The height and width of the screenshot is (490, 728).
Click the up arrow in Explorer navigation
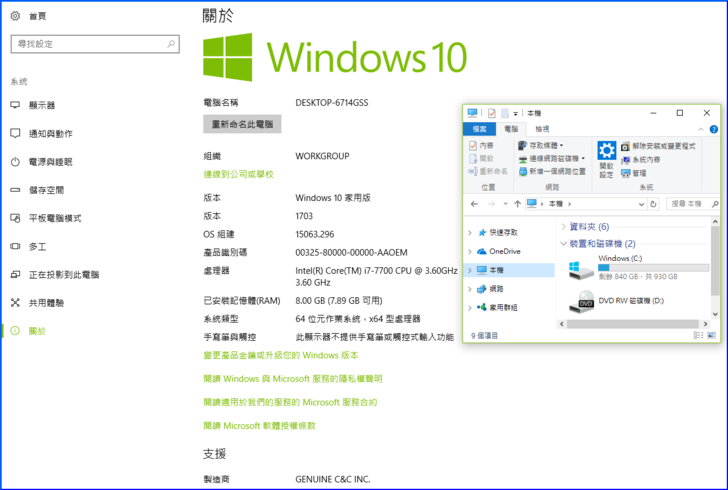(x=517, y=204)
